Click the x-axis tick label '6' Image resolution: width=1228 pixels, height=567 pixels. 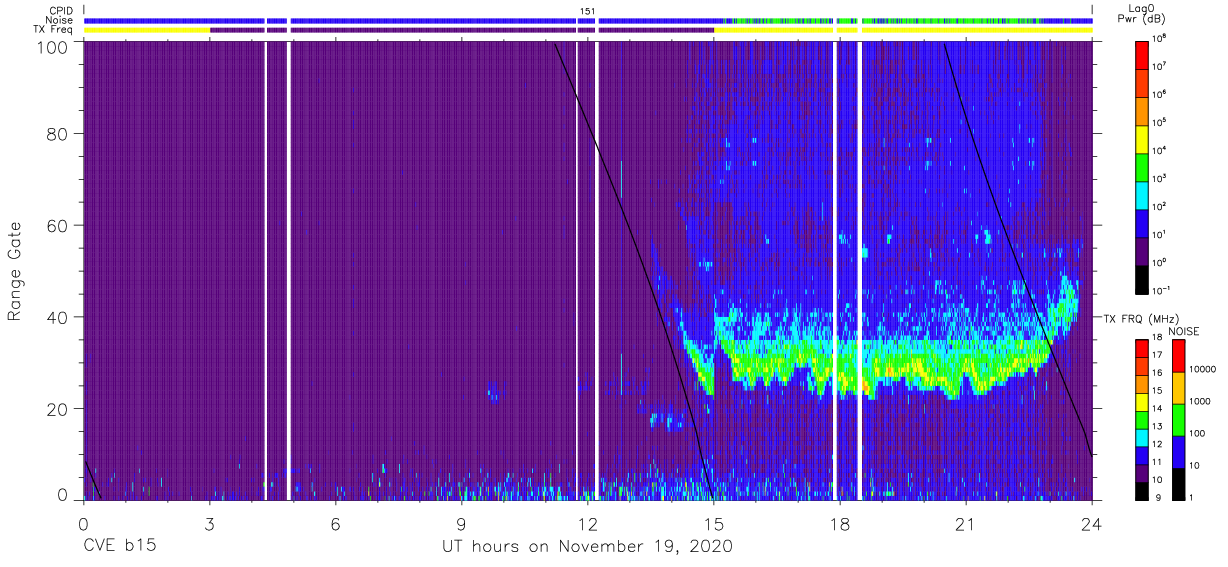click(x=335, y=524)
